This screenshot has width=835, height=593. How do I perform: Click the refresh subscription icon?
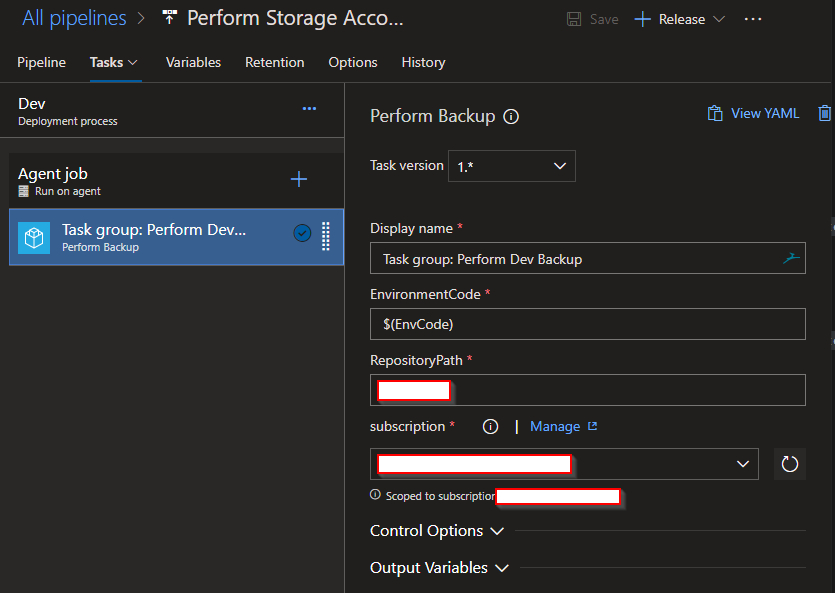coord(790,464)
